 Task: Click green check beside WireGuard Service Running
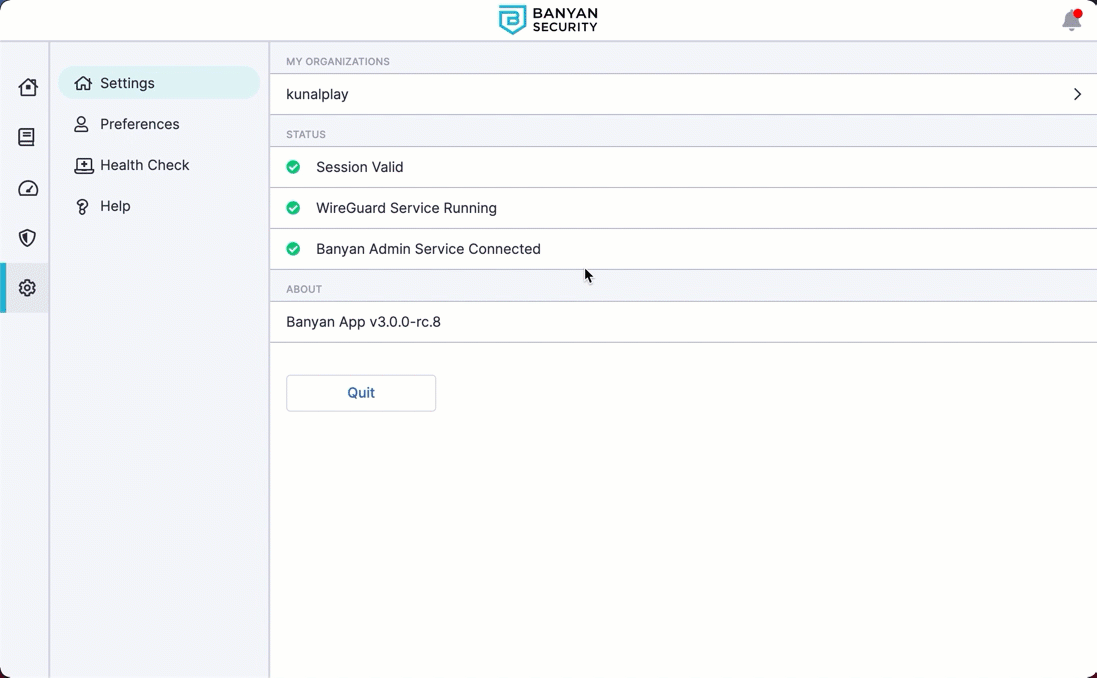pos(293,208)
